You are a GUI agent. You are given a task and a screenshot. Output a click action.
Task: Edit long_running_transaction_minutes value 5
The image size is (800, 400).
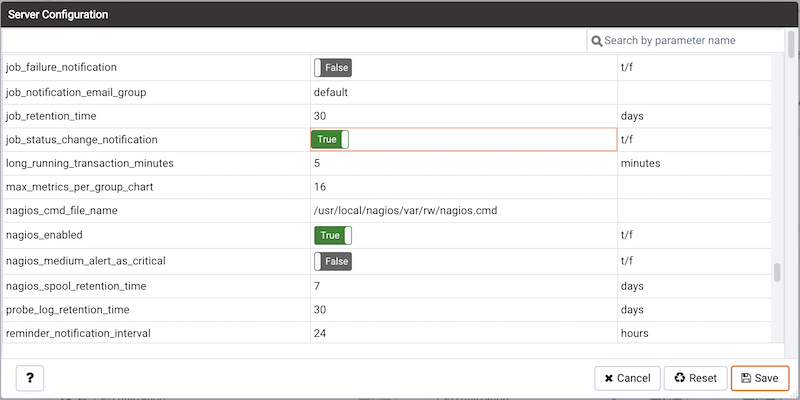tap(464, 163)
